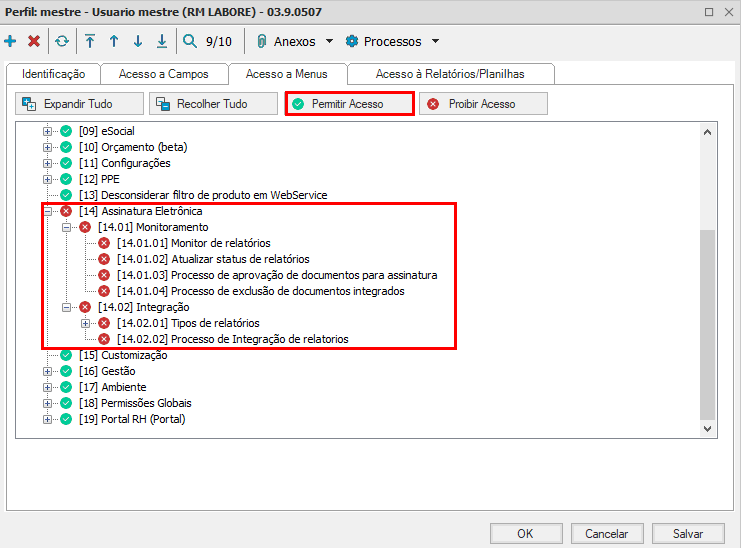Collapse the [14.01] Monitoramento node
The width and height of the screenshot is (741, 548).
point(66,227)
